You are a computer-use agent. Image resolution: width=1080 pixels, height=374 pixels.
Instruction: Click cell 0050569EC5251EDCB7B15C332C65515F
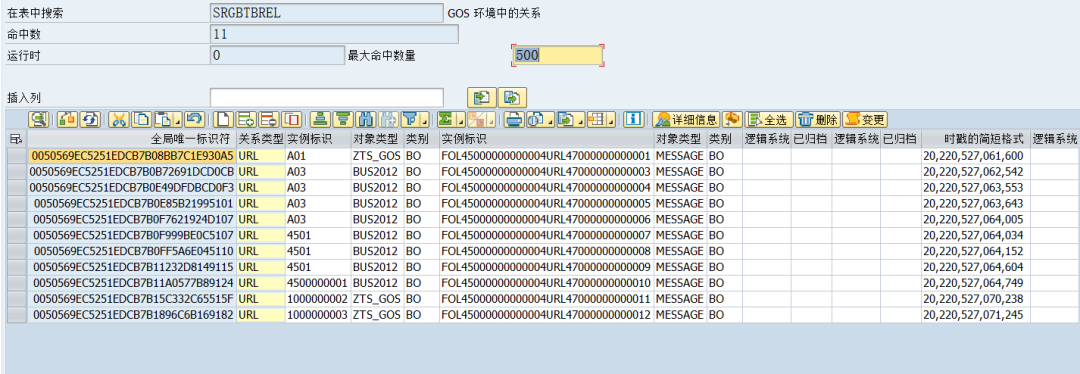[x=132, y=299]
